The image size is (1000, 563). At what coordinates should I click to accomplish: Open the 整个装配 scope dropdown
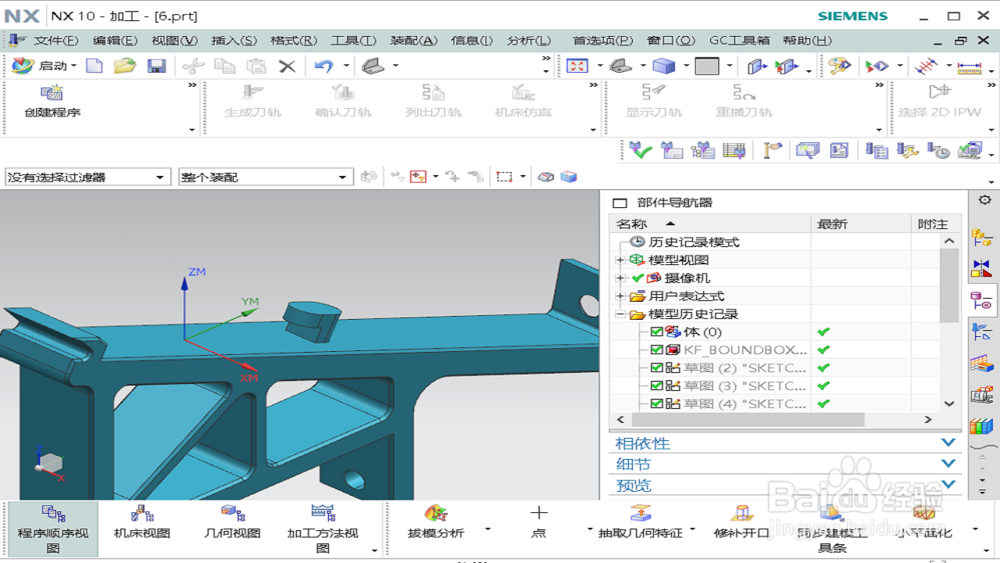(265, 177)
